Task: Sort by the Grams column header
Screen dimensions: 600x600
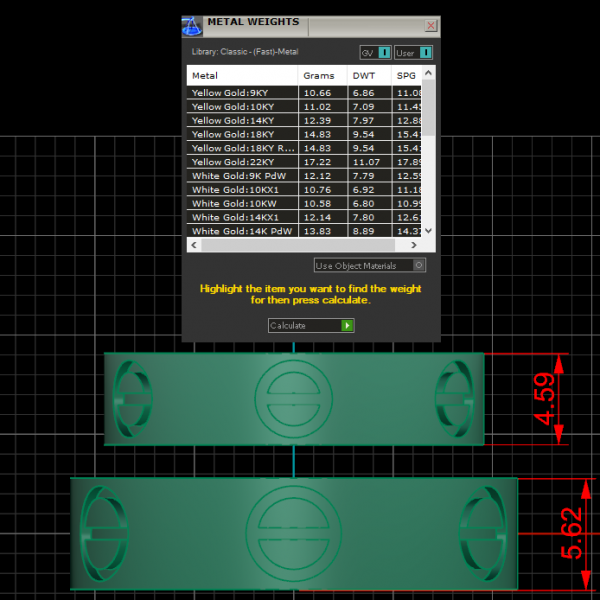Action: pyautogui.click(x=320, y=76)
